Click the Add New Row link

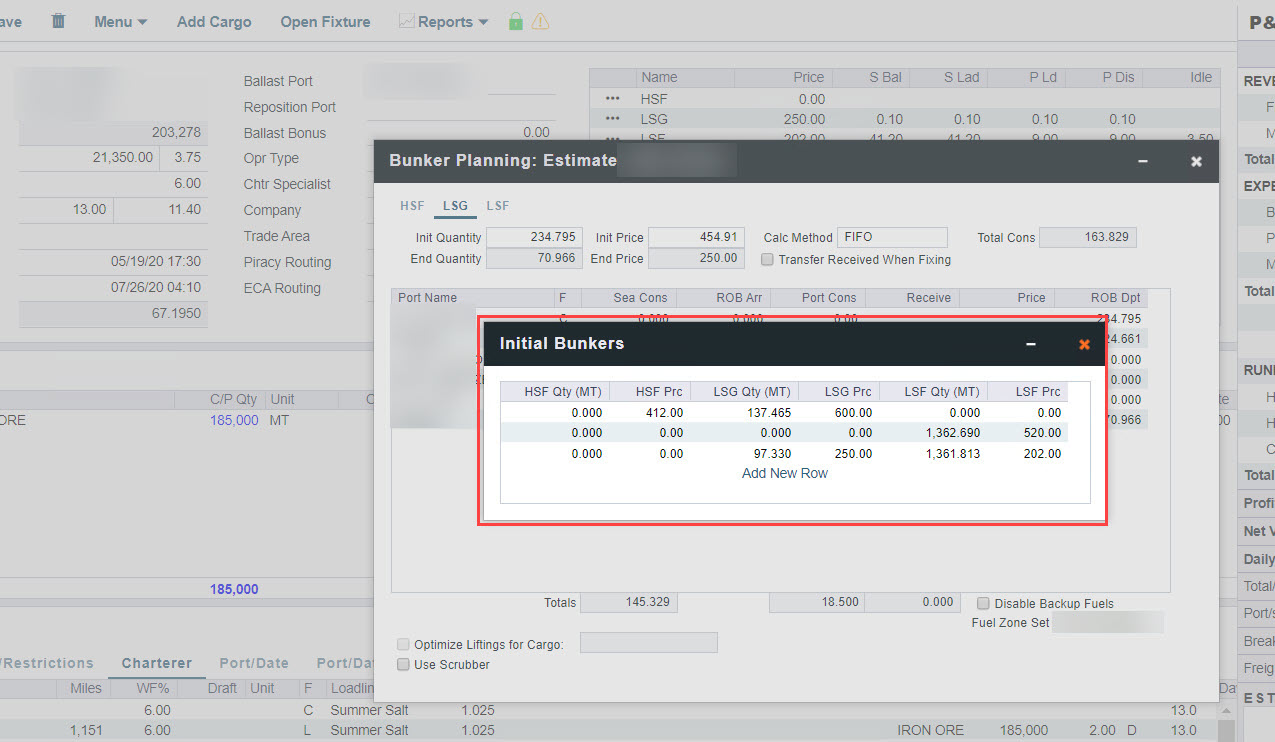pos(784,473)
